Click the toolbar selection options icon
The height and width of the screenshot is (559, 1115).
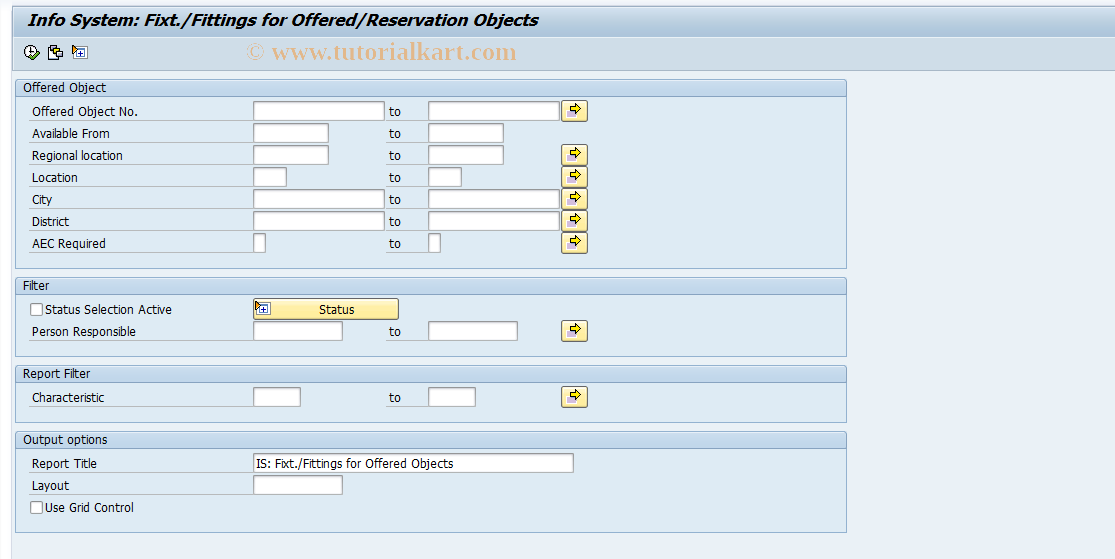coord(80,52)
